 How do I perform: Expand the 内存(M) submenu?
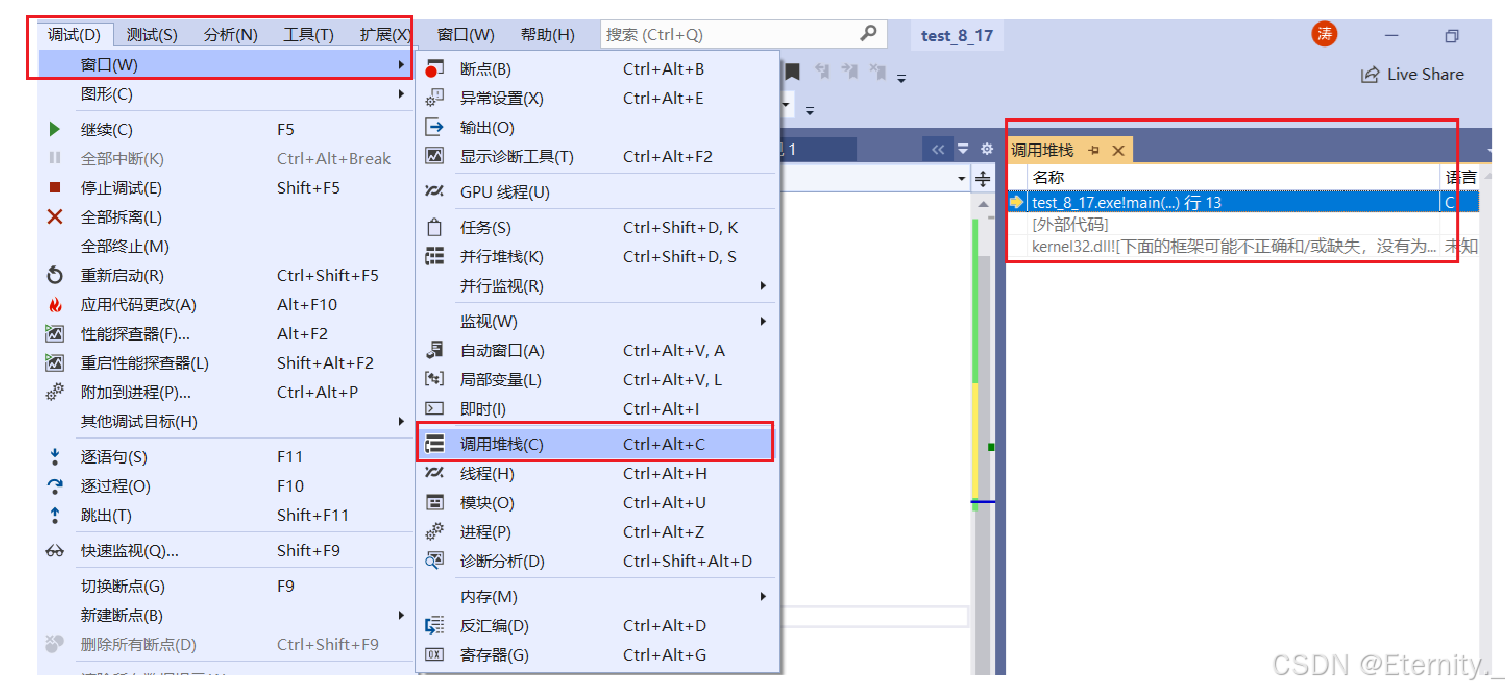[597, 596]
